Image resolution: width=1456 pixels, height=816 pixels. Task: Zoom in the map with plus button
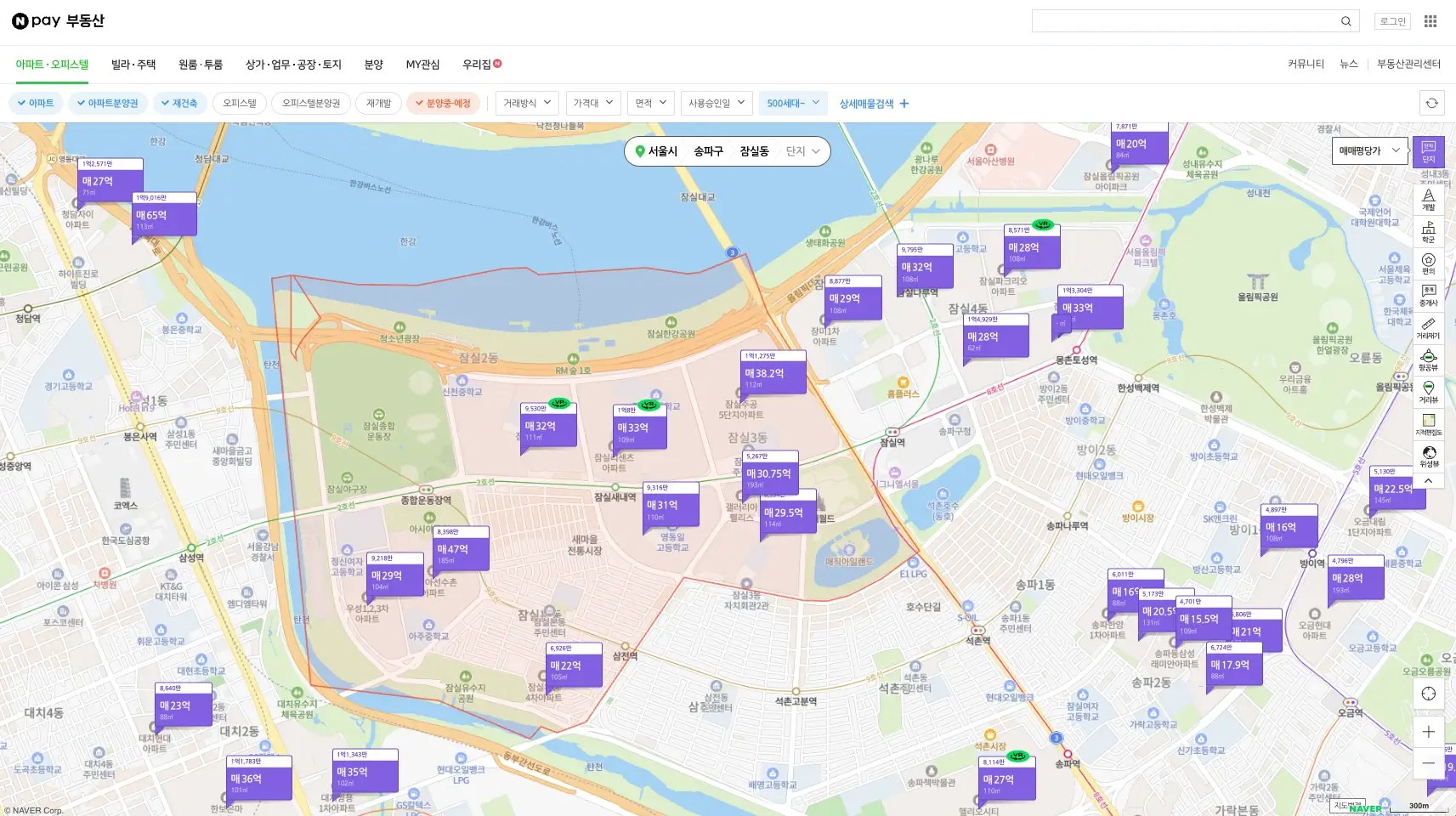[1429, 732]
